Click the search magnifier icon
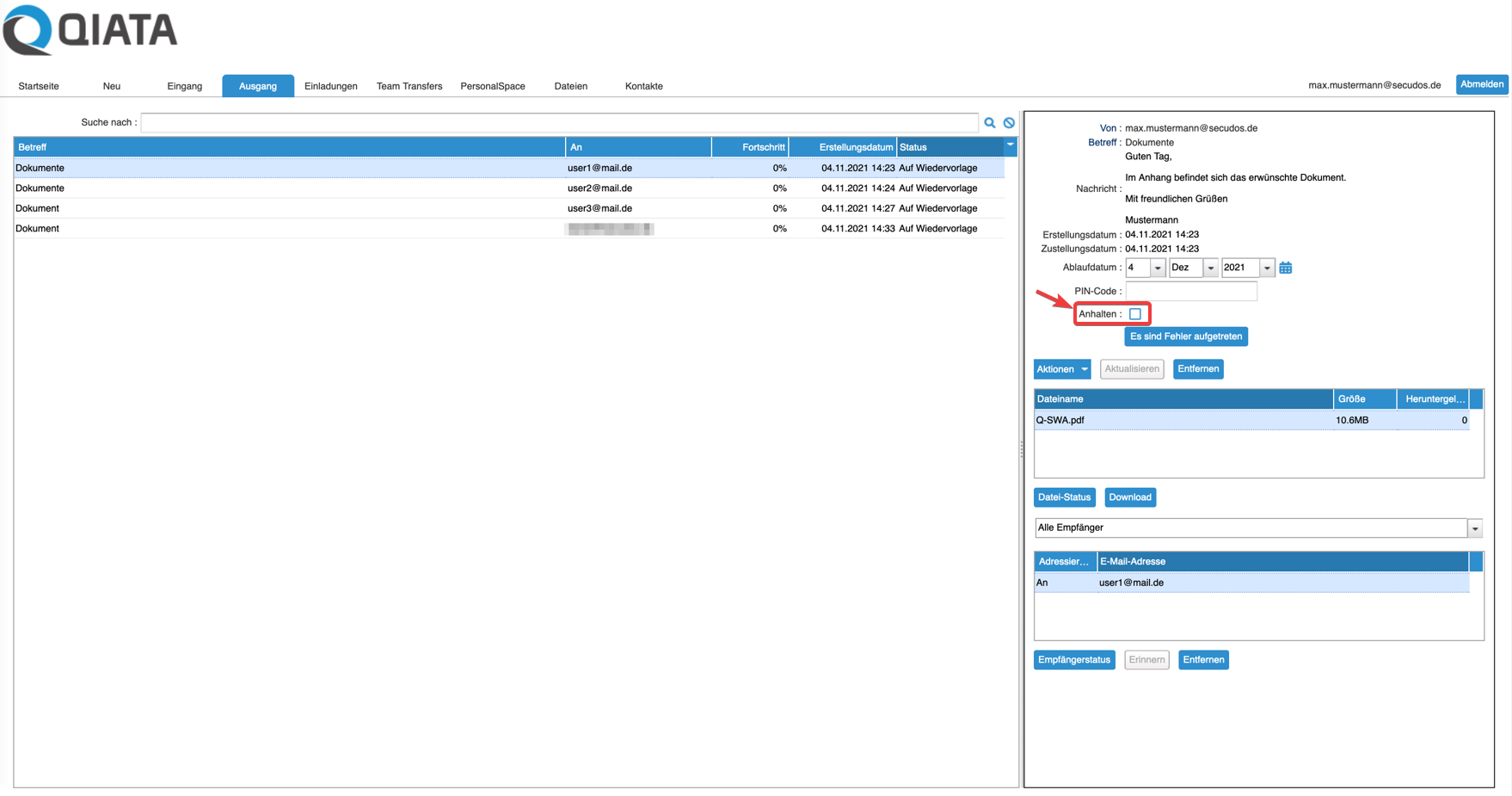Viewport: 1512px width, 796px height. (990, 123)
